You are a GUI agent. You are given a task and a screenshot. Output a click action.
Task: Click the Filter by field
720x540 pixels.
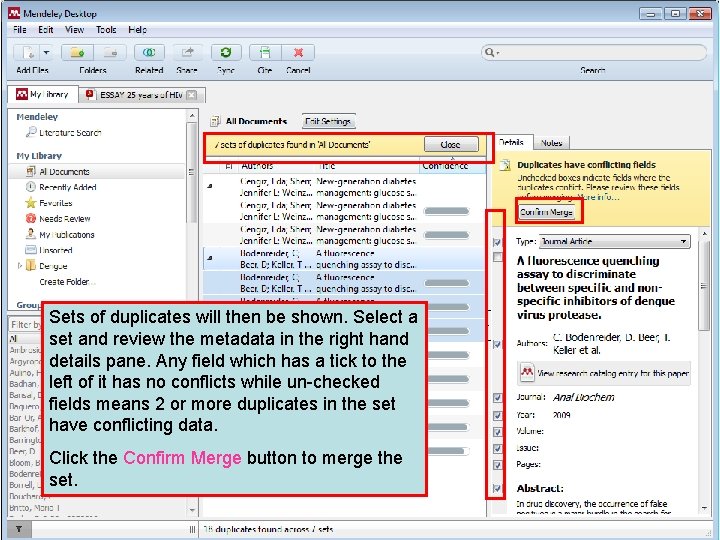coord(26,325)
